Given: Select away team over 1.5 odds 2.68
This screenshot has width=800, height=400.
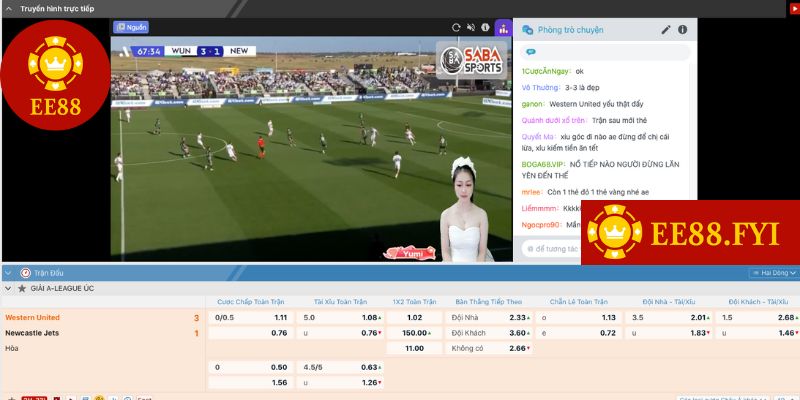Looking at the screenshot, I should point(758,317).
